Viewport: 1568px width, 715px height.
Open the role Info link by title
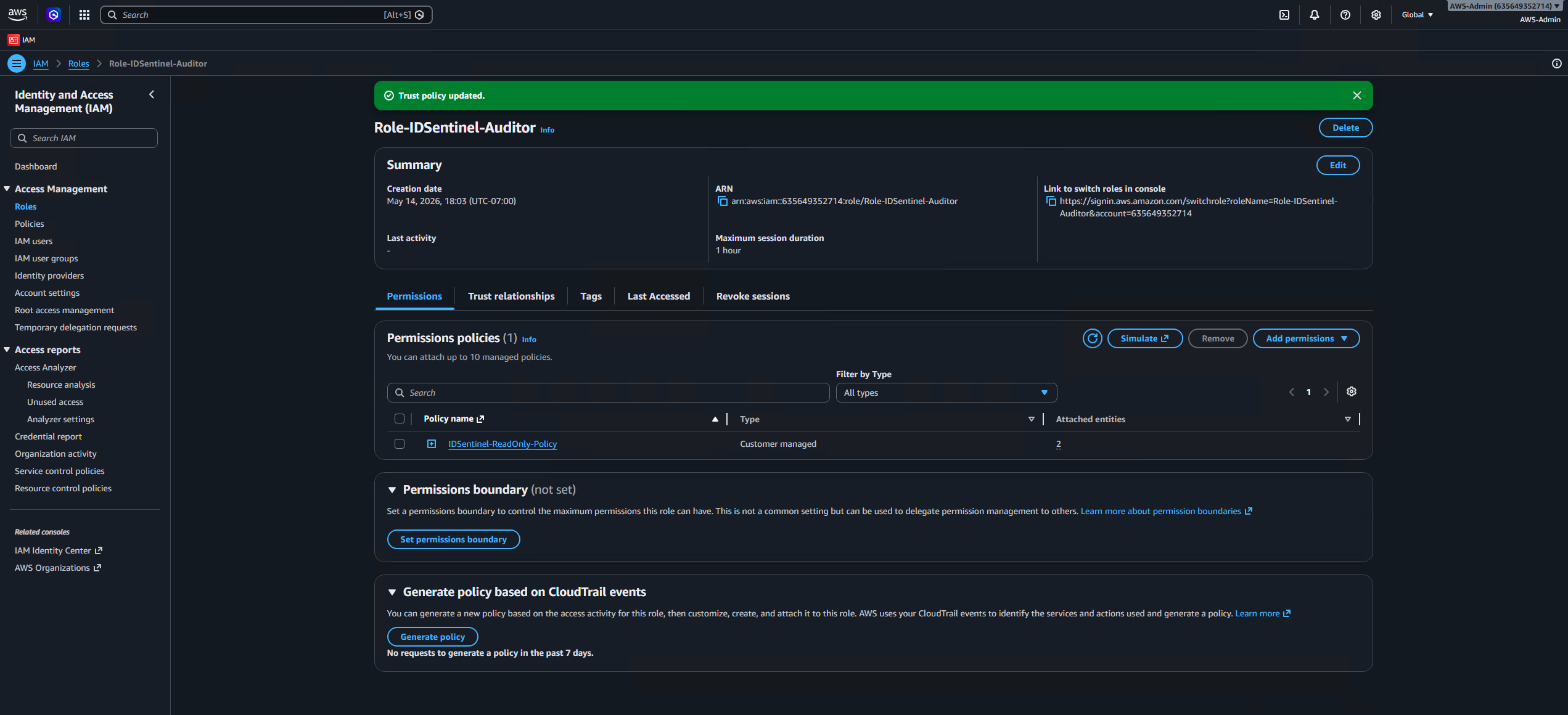[x=547, y=130]
